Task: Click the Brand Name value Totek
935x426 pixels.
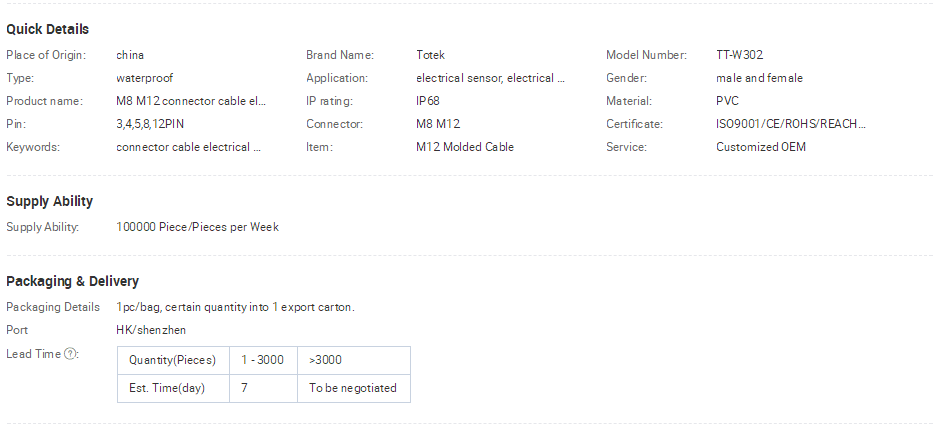Action: pyautogui.click(x=431, y=55)
